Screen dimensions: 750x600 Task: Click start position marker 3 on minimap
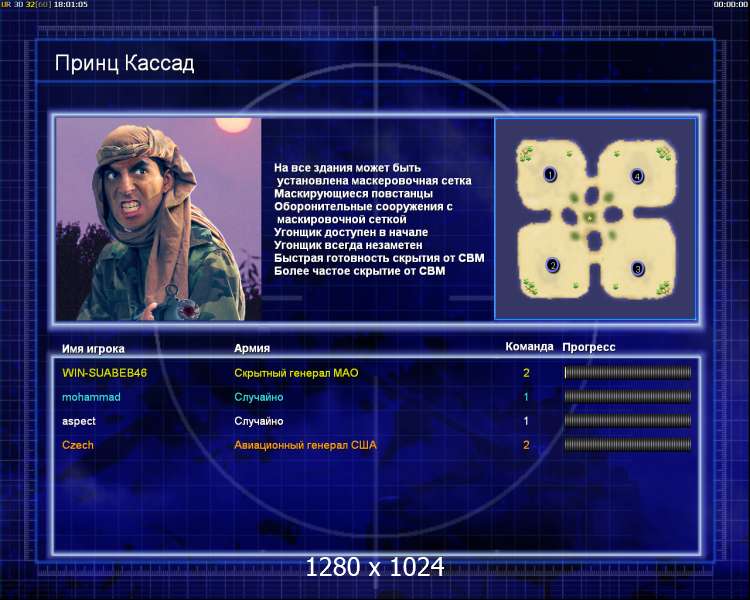[638, 269]
